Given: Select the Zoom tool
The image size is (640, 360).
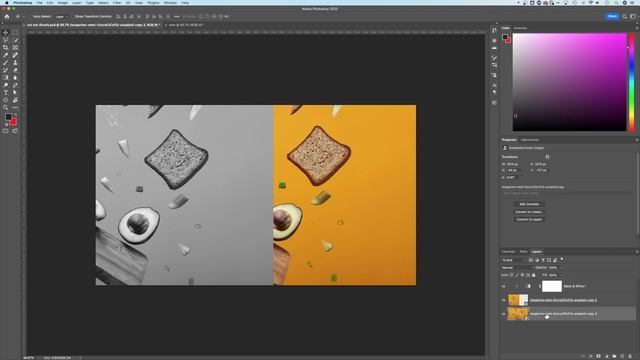Looking at the screenshot, I should [6, 108].
